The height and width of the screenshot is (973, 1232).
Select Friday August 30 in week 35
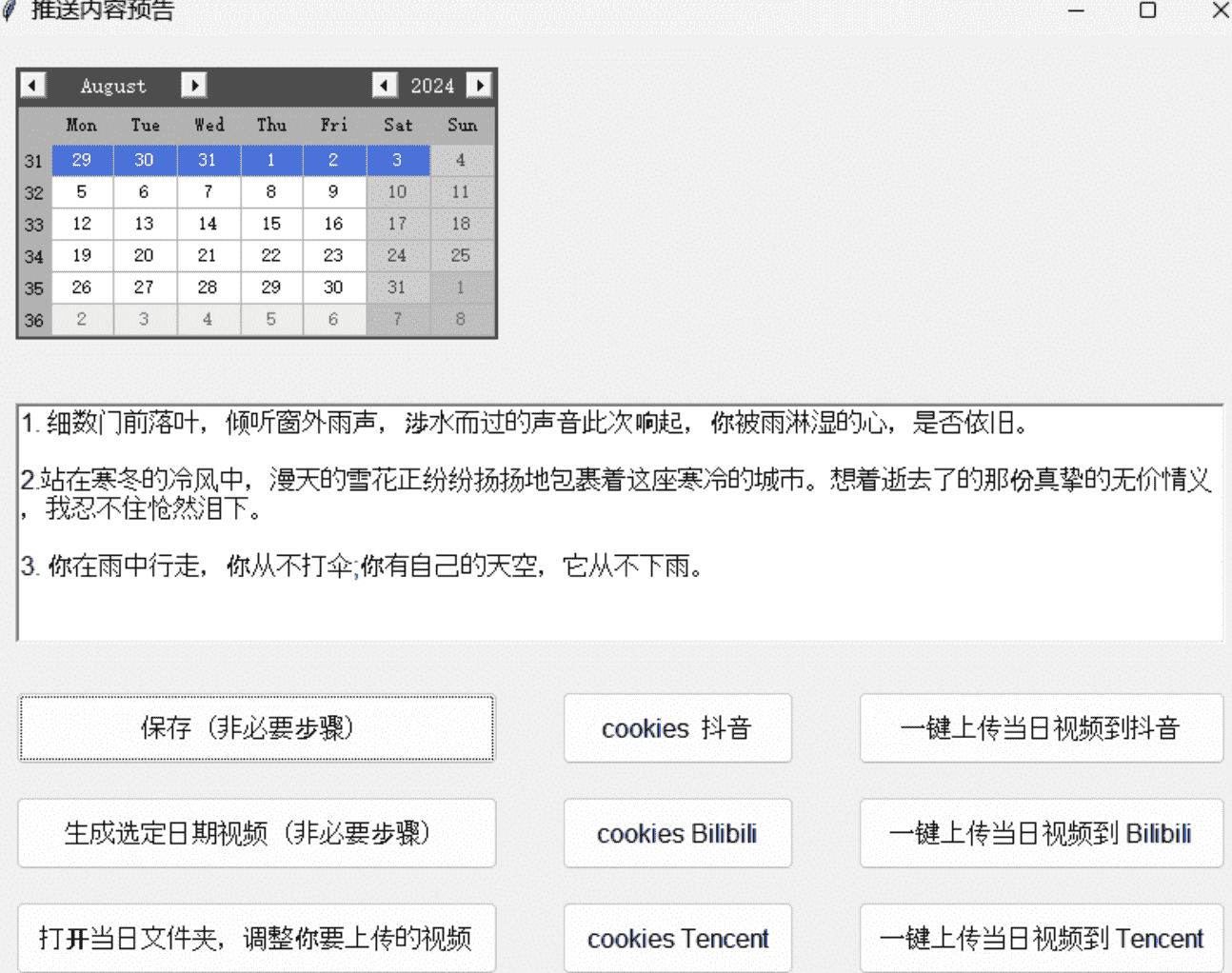click(334, 288)
